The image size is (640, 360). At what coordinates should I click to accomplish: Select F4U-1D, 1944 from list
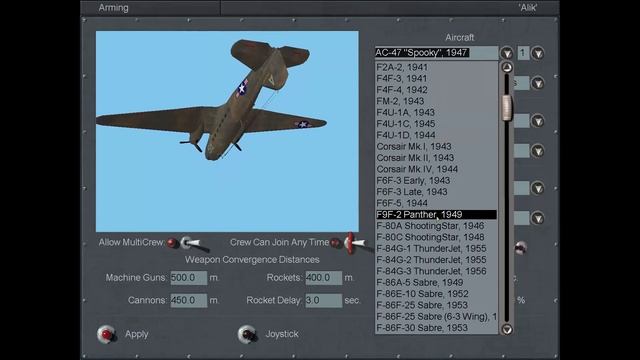(436, 135)
